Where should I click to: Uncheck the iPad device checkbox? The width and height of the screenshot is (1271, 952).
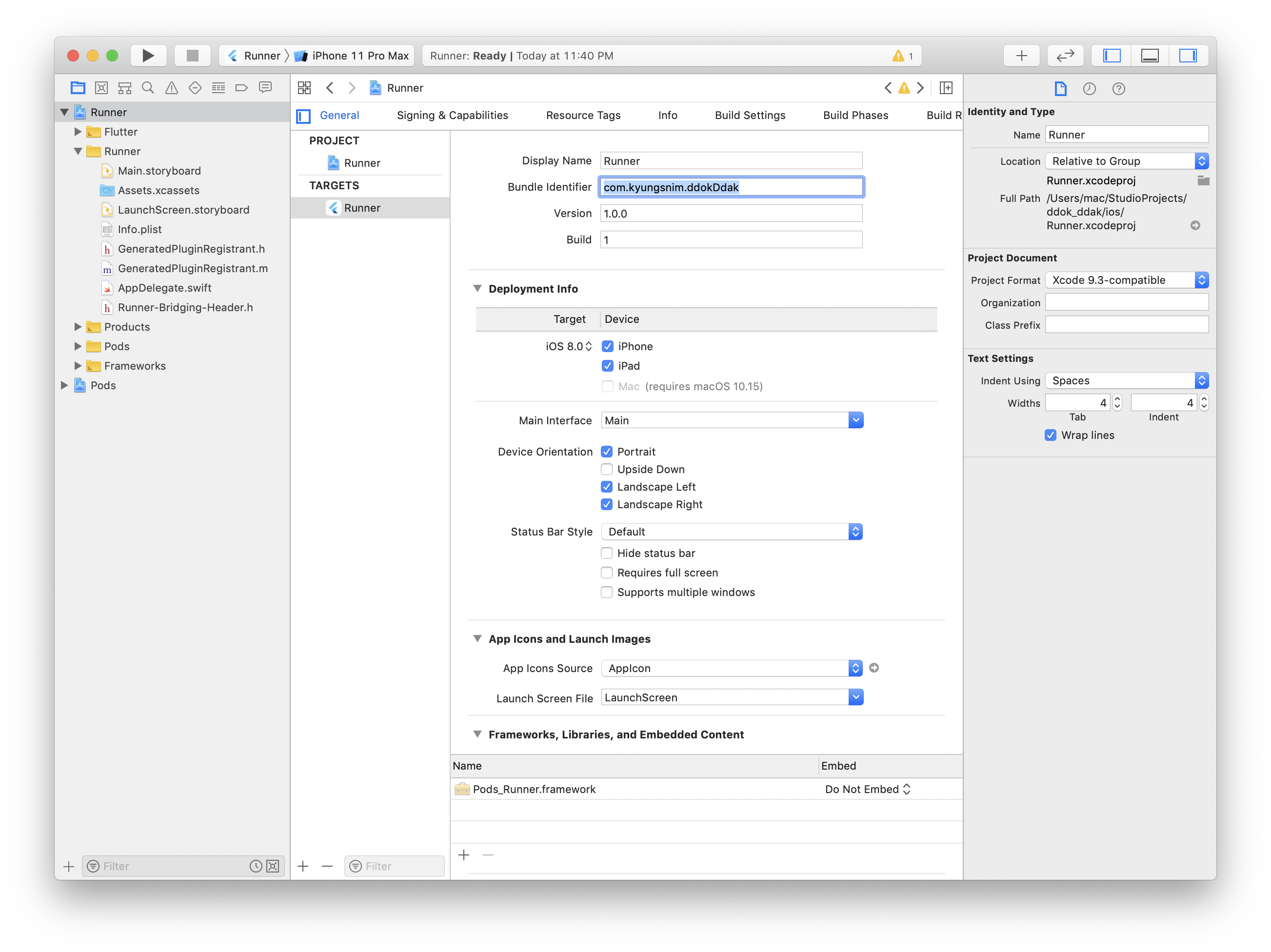pyautogui.click(x=607, y=366)
